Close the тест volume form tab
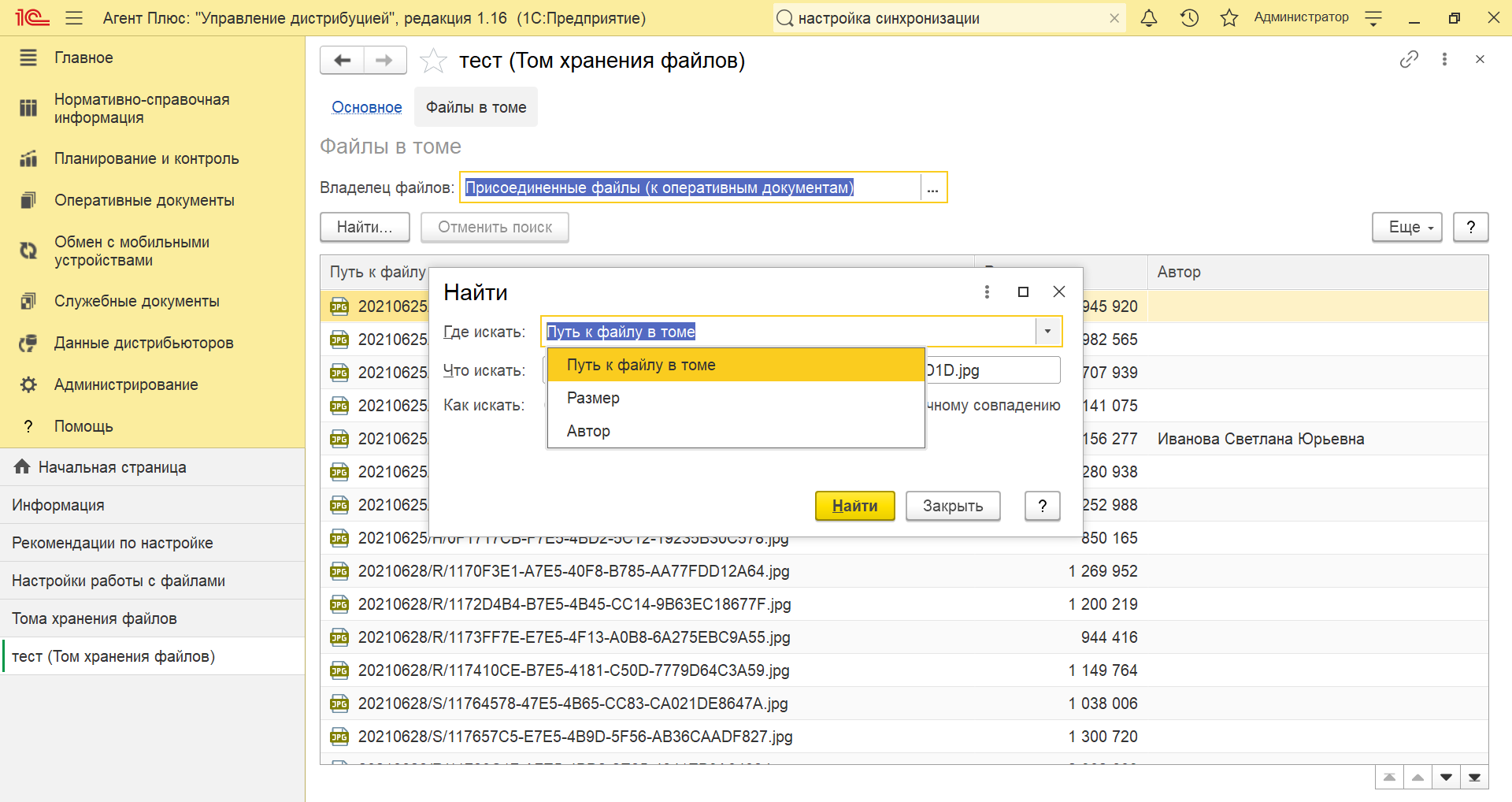The width and height of the screenshot is (1512, 802). pos(1480,59)
